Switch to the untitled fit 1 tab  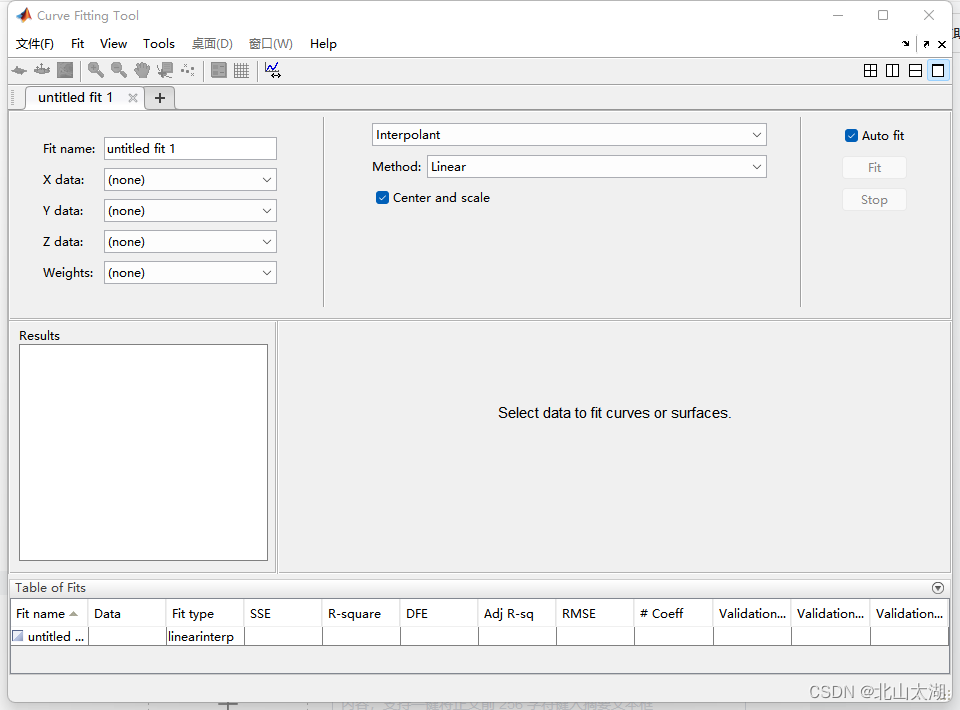(75, 97)
